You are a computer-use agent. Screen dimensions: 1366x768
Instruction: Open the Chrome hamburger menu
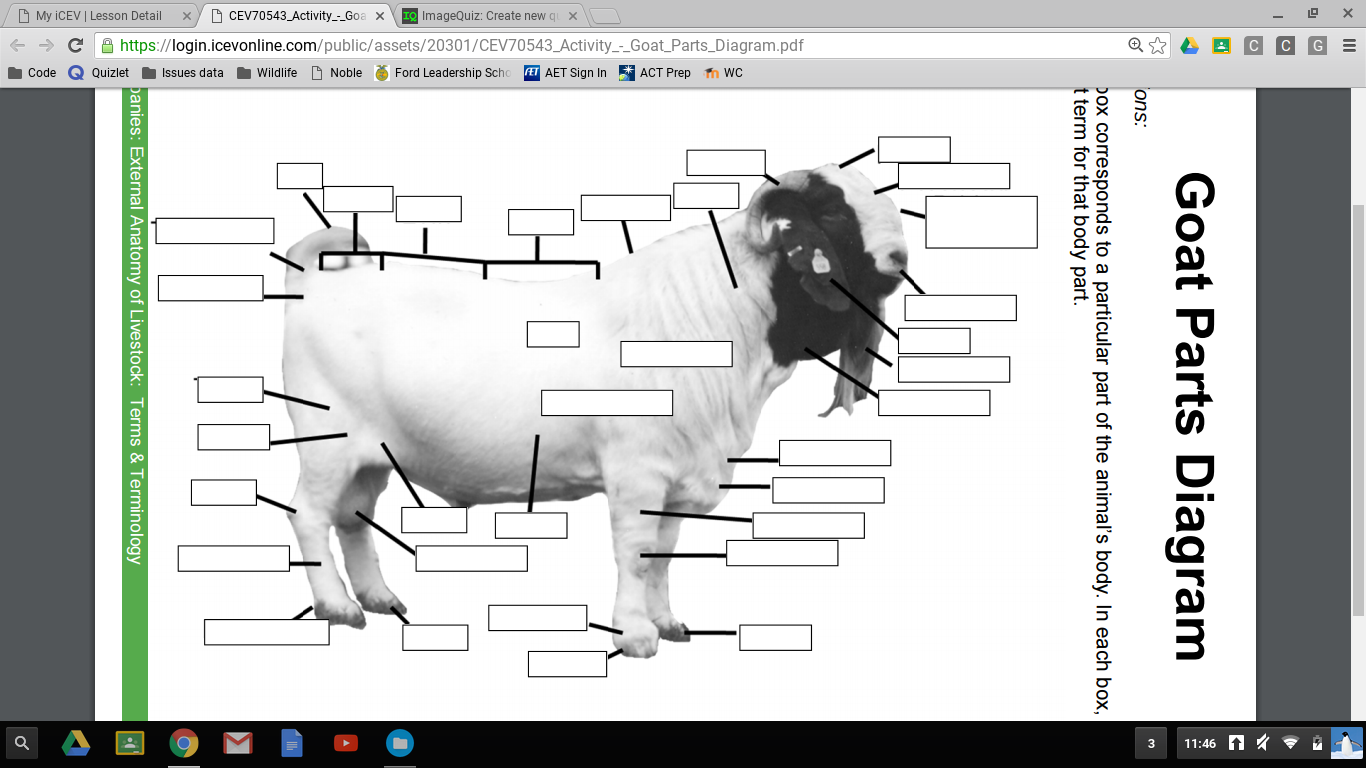(1347, 45)
